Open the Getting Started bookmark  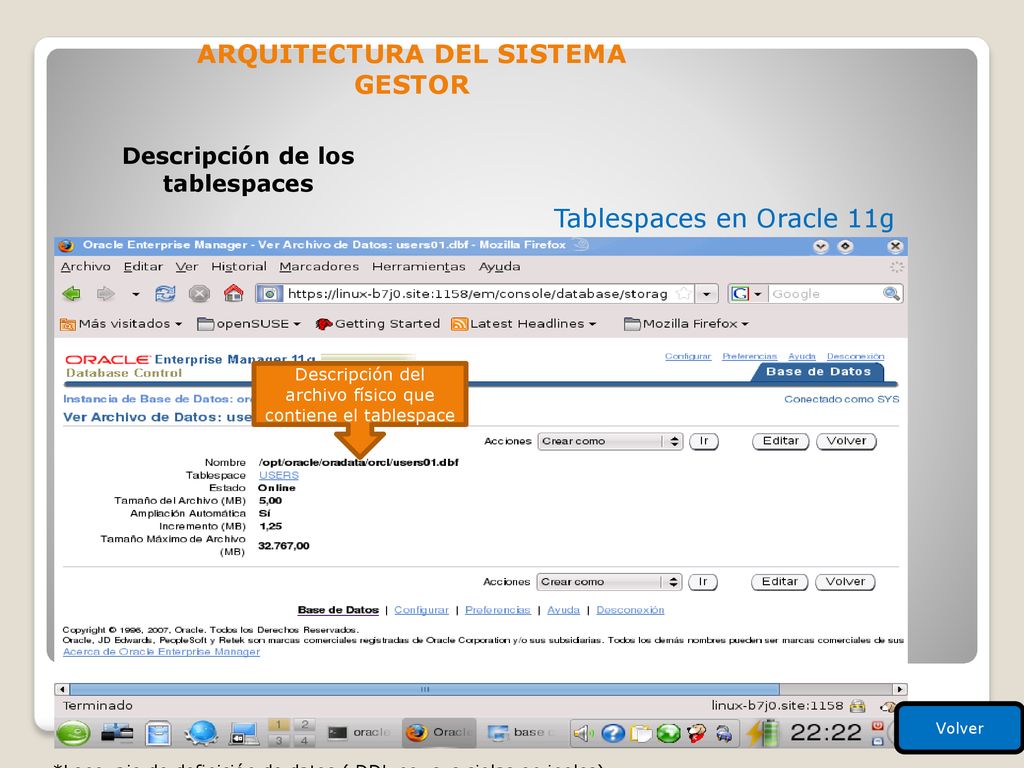click(377, 324)
